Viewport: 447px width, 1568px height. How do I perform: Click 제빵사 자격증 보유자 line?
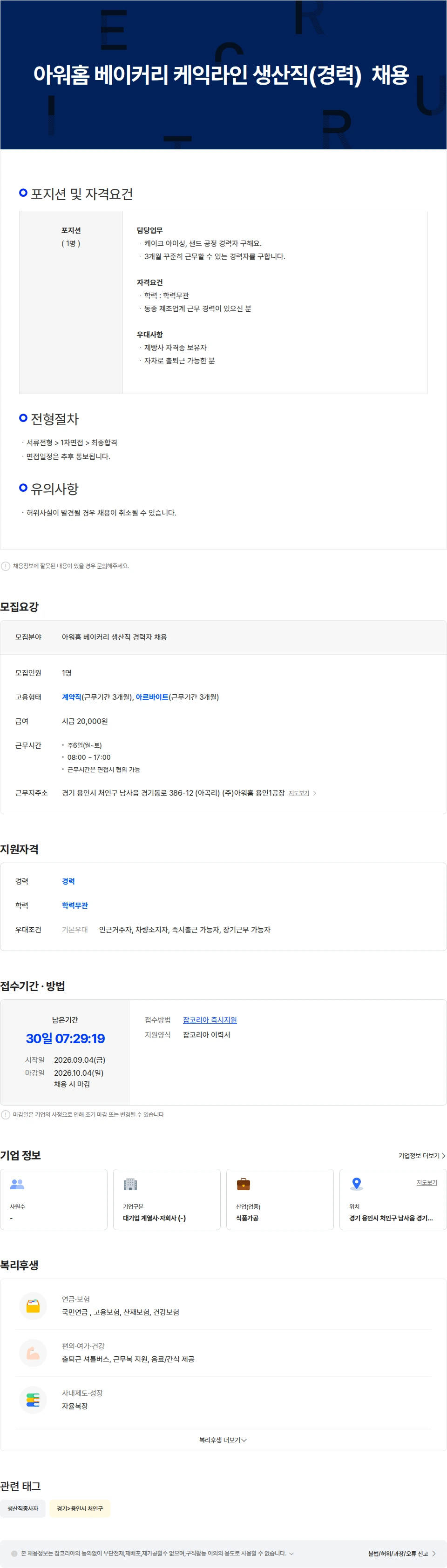176,348
